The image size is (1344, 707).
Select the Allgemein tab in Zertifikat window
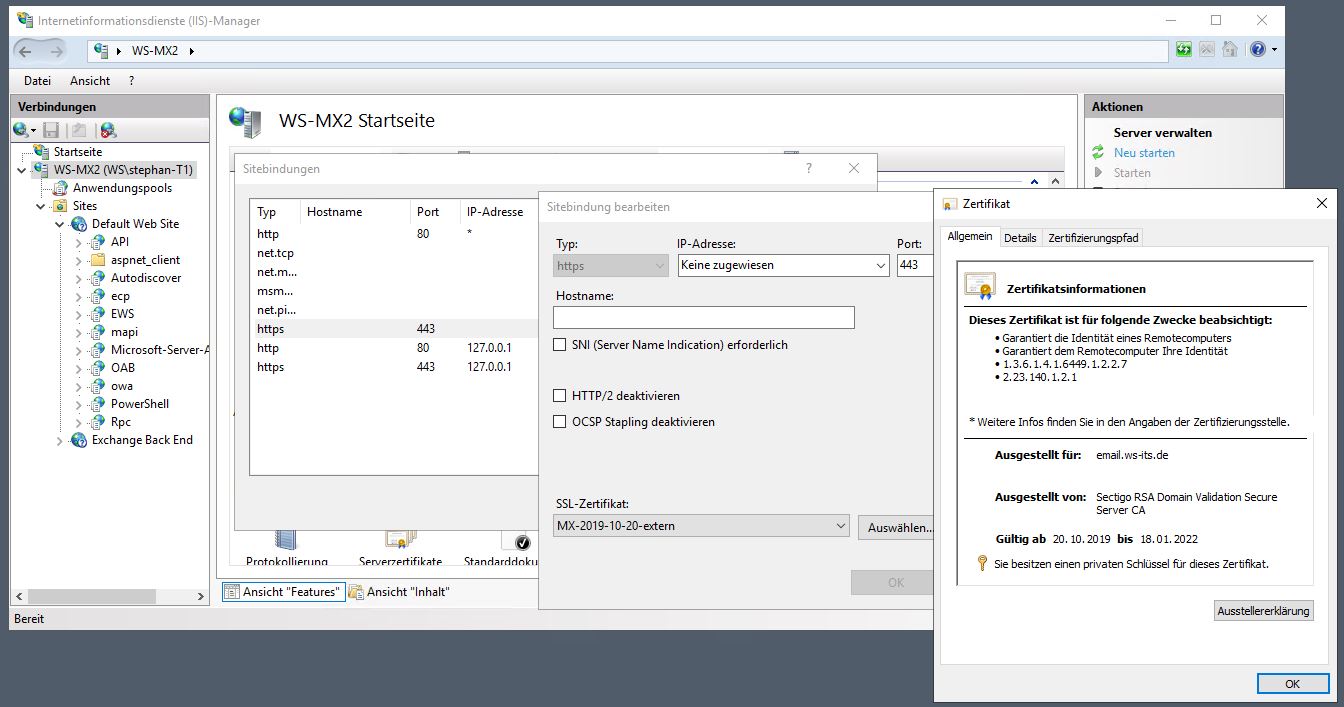tap(970, 237)
